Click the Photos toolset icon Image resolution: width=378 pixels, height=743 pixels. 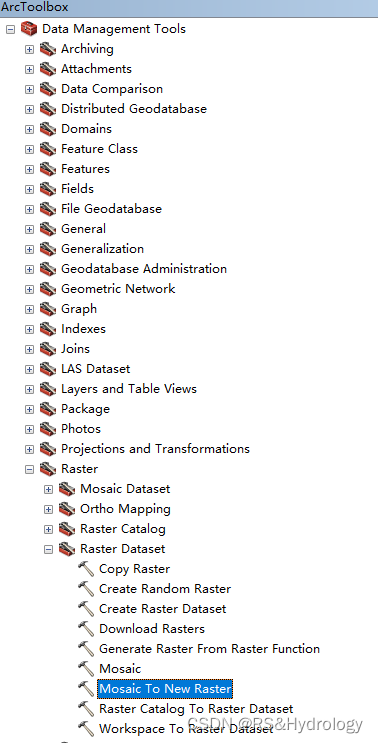[48, 428]
